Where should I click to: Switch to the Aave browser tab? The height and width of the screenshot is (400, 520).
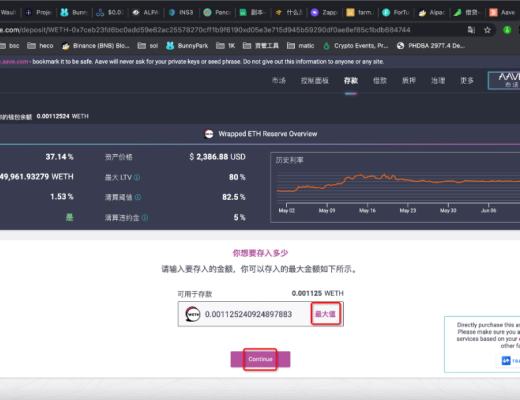coord(502,12)
